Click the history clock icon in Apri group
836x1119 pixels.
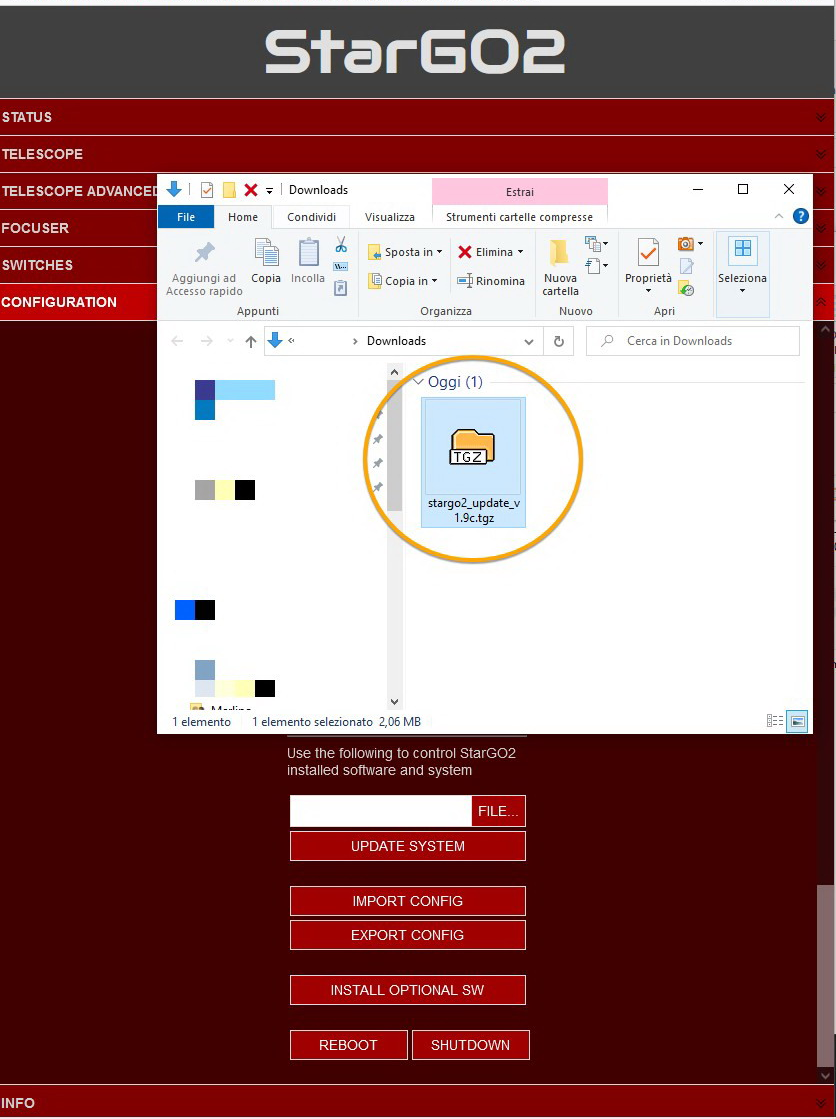(686, 288)
